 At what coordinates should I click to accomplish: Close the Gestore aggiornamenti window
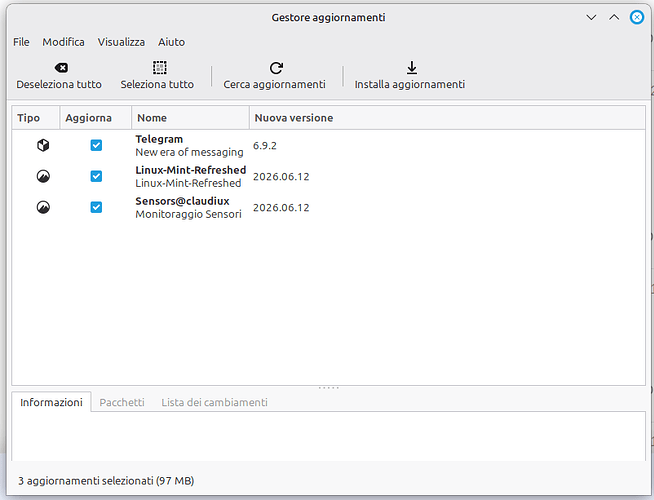tap(637, 18)
